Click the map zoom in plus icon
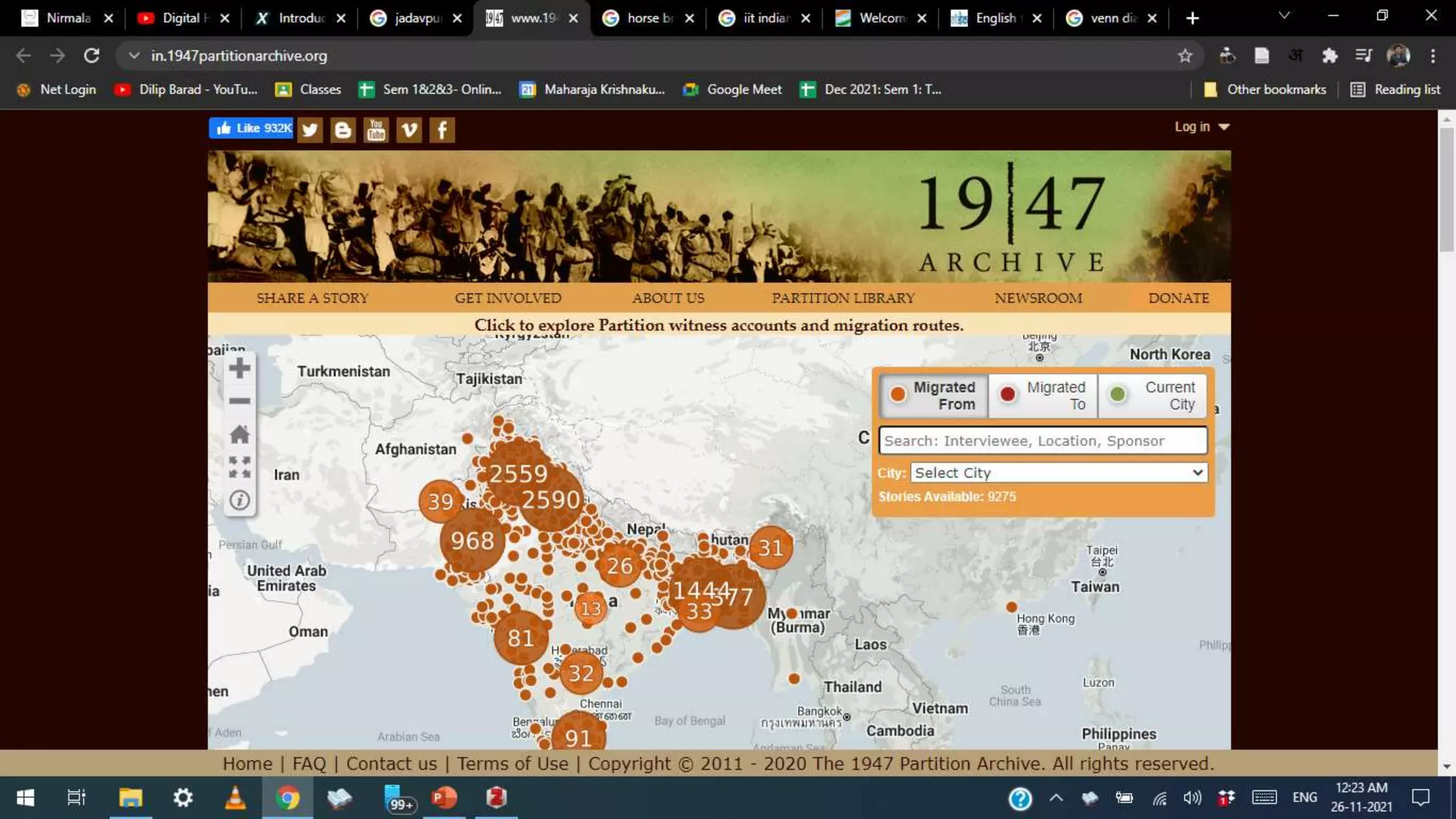This screenshot has height=819, width=1456. [240, 368]
